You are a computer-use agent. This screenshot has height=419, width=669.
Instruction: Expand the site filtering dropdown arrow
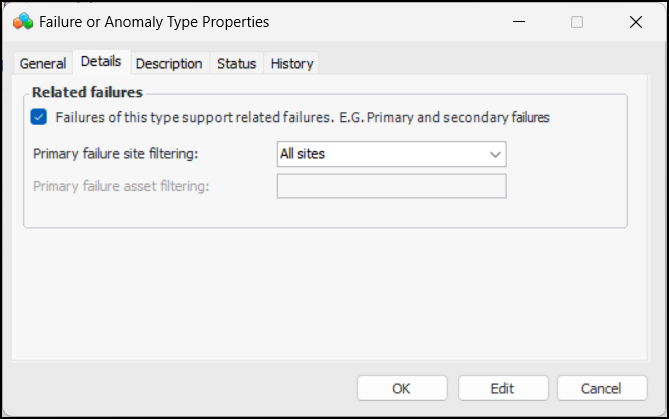pos(495,154)
